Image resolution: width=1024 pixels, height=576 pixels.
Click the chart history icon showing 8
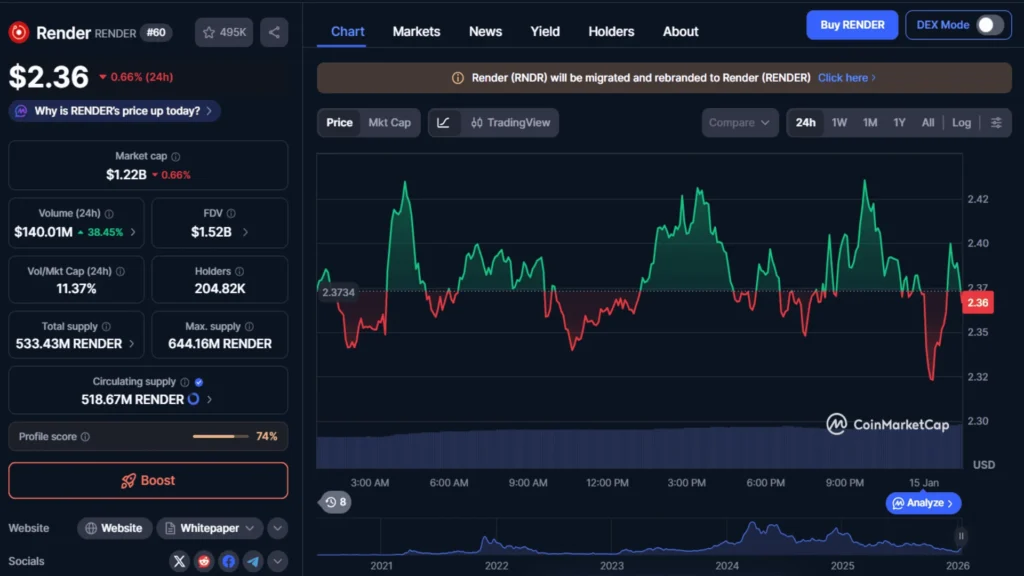coord(335,502)
